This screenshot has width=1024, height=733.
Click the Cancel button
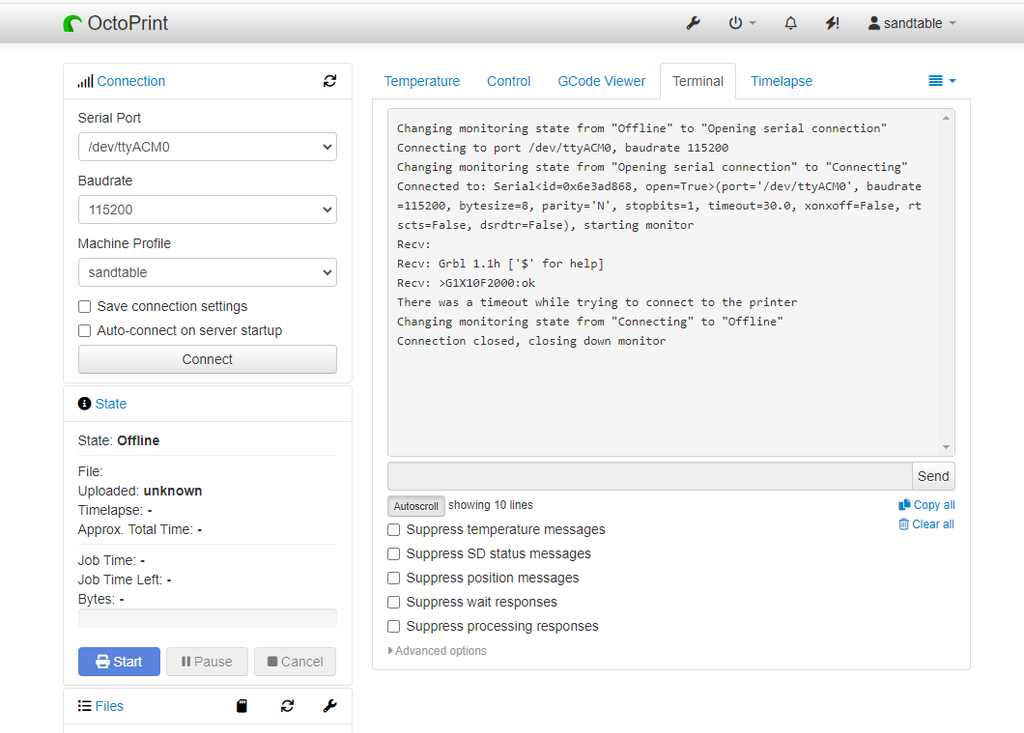pos(295,662)
